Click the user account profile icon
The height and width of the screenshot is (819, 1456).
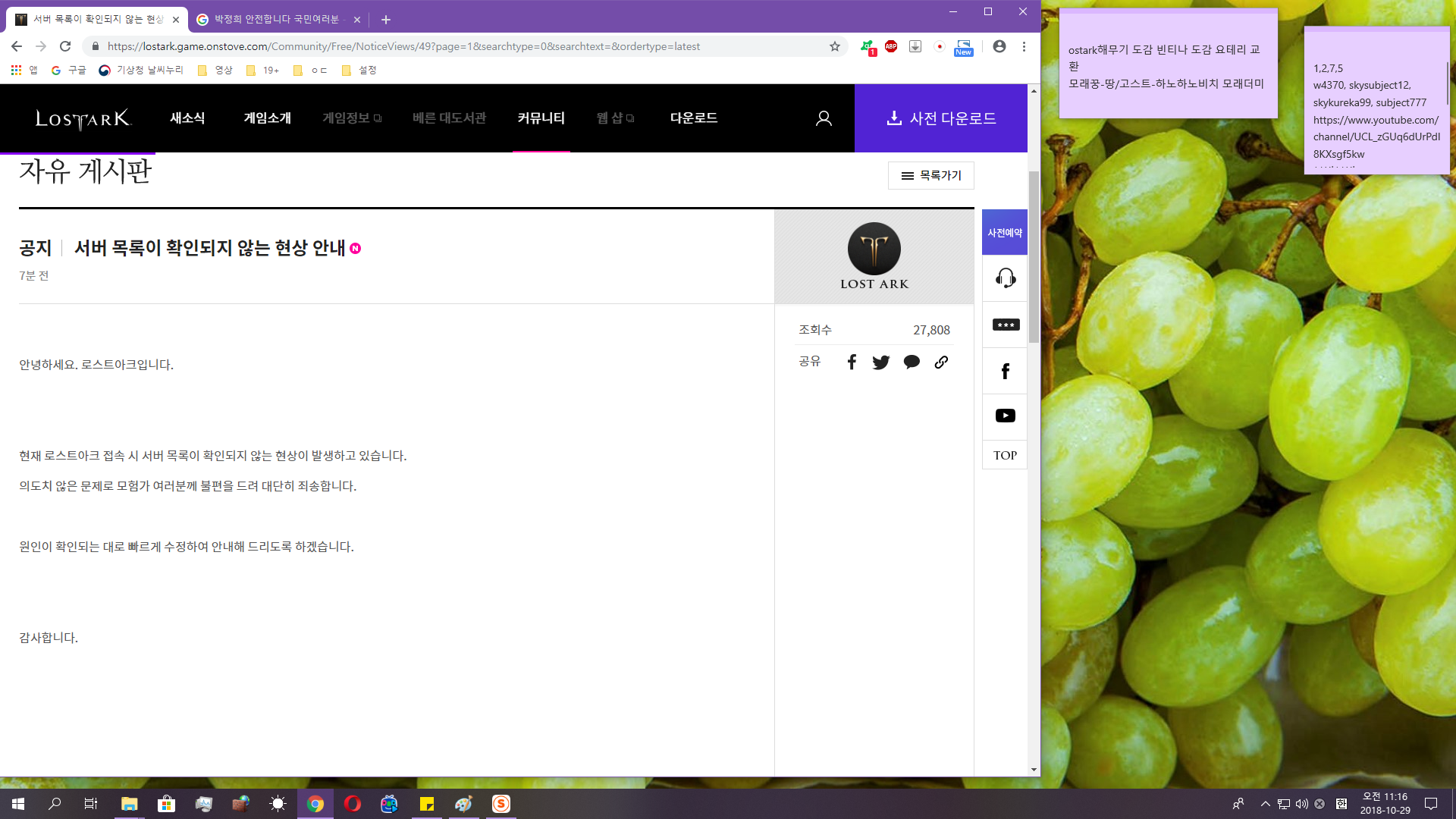tap(824, 118)
